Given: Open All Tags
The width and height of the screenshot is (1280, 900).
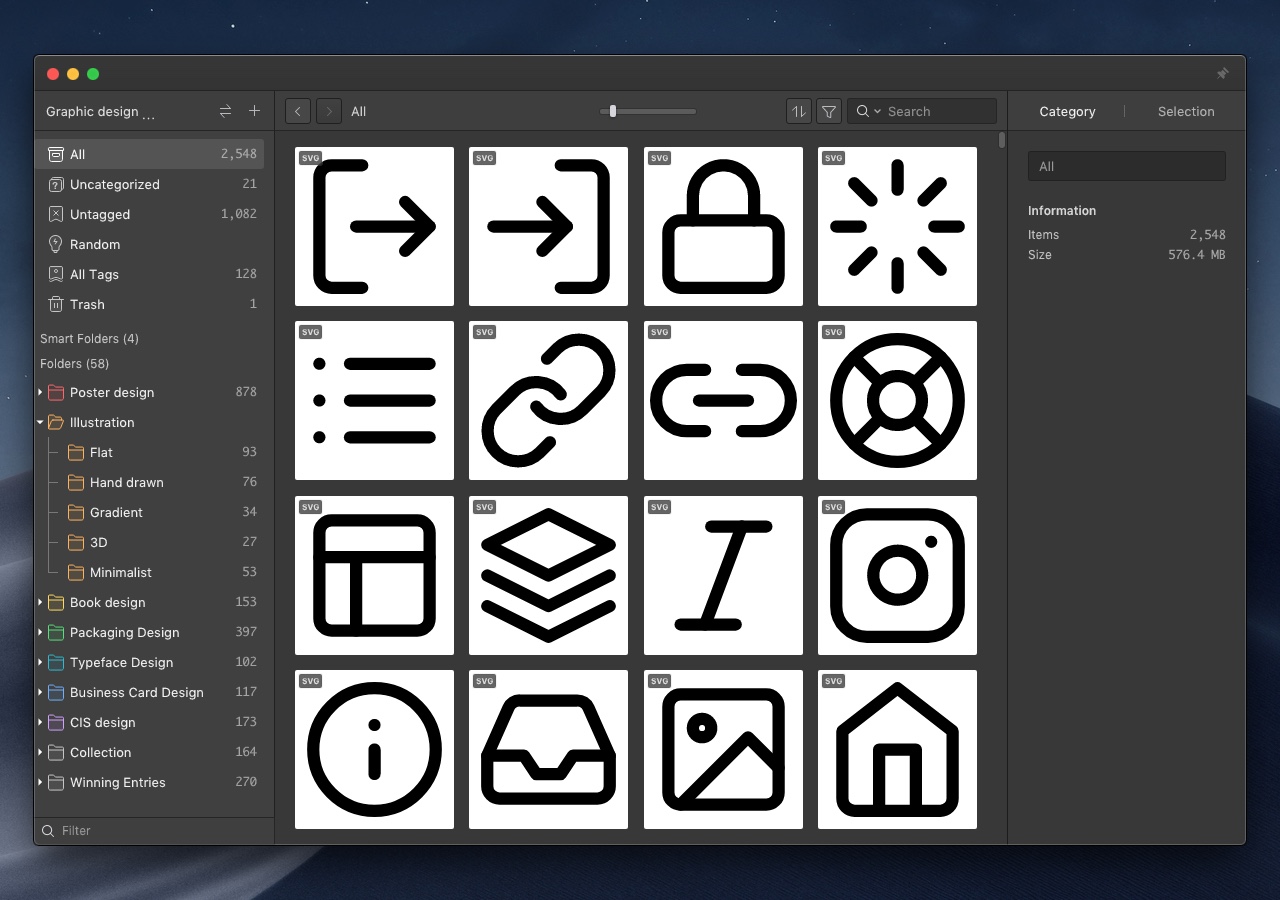Looking at the screenshot, I should pyautogui.click(x=151, y=274).
